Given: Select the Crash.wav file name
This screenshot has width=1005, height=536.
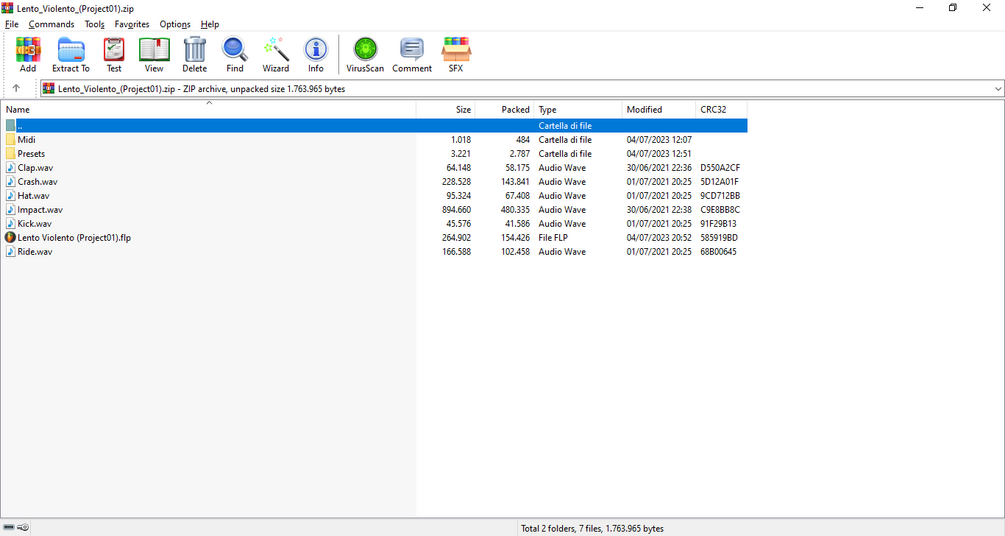Looking at the screenshot, I should (x=37, y=182).
